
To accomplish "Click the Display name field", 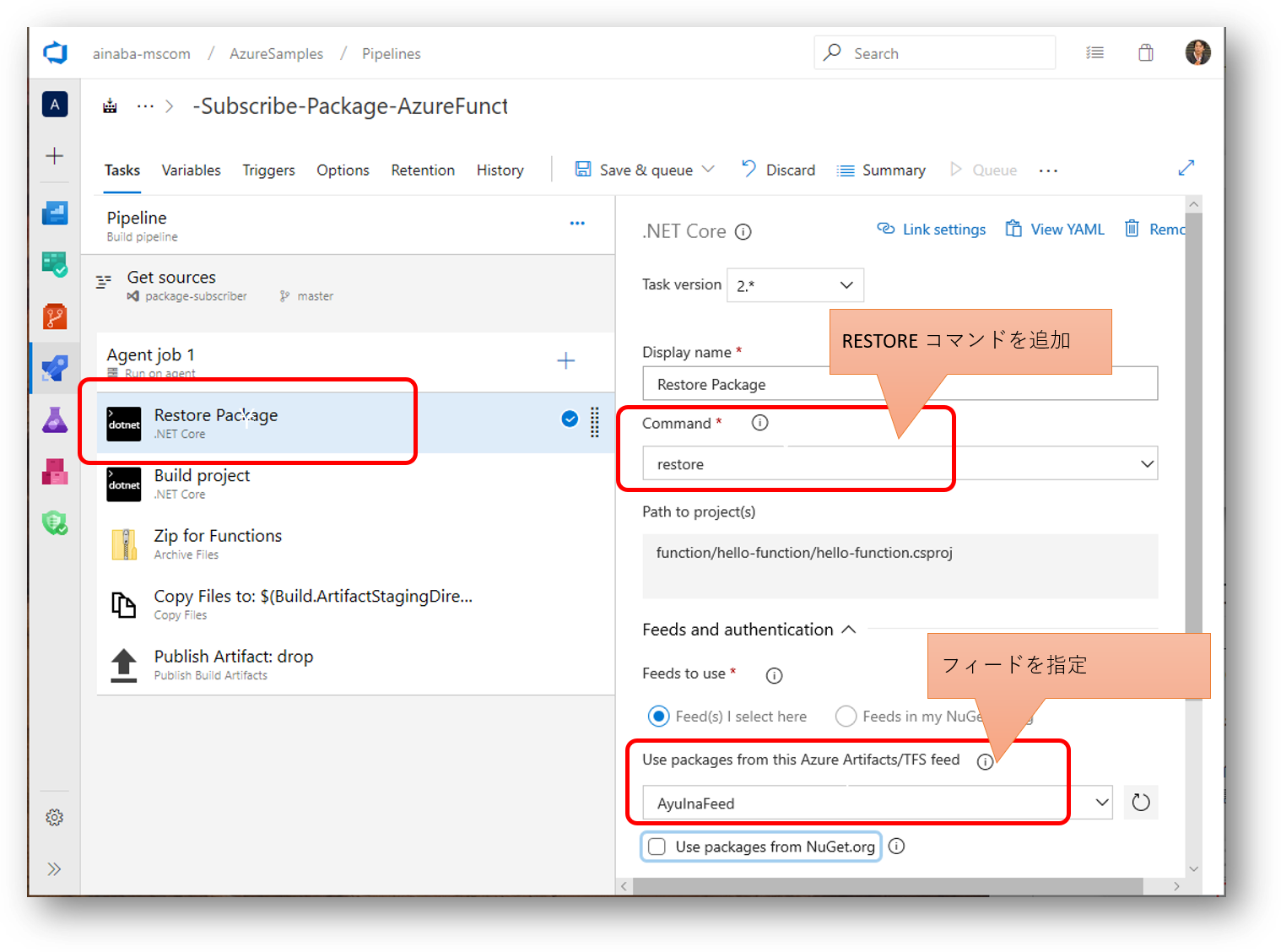I will [x=900, y=384].
